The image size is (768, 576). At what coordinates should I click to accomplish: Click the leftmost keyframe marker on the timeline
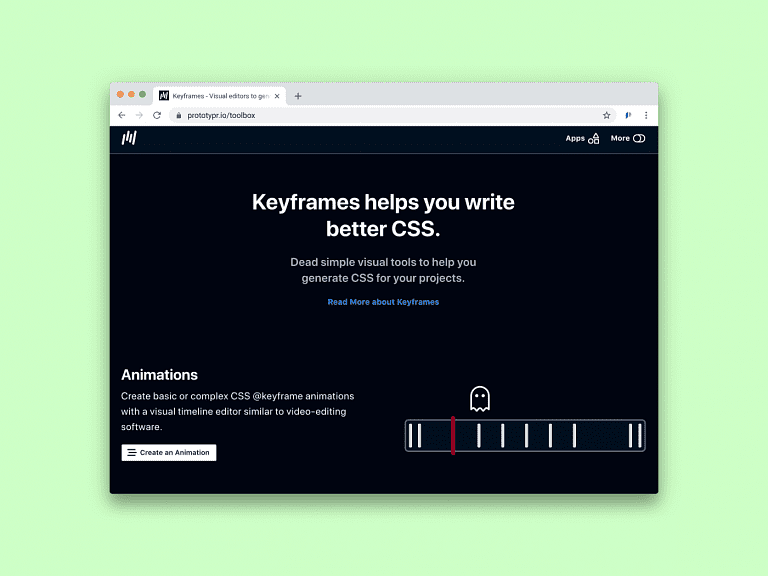tap(411, 435)
